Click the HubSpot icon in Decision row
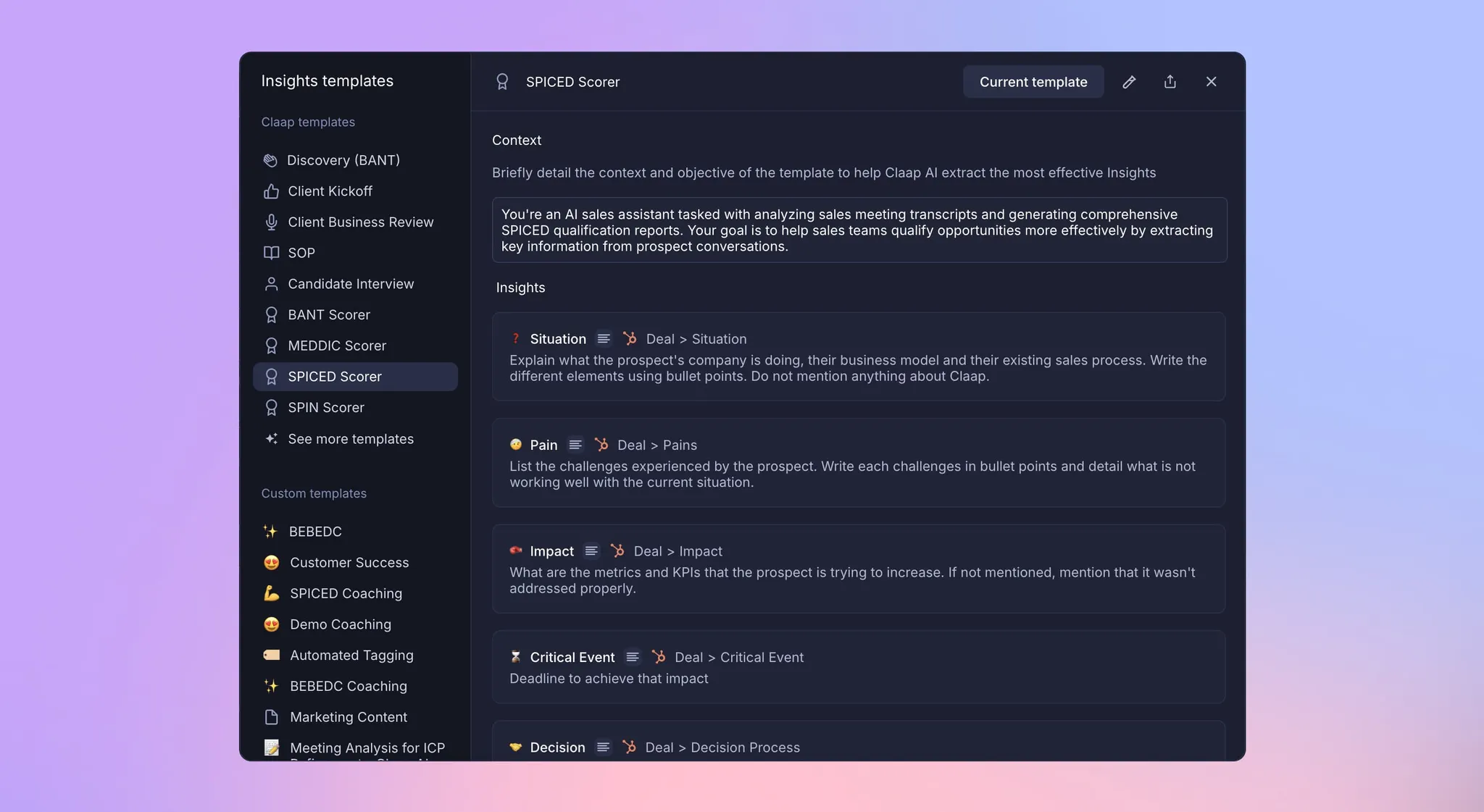This screenshot has width=1484, height=812. pyautogui.click(x=629, y=747)
